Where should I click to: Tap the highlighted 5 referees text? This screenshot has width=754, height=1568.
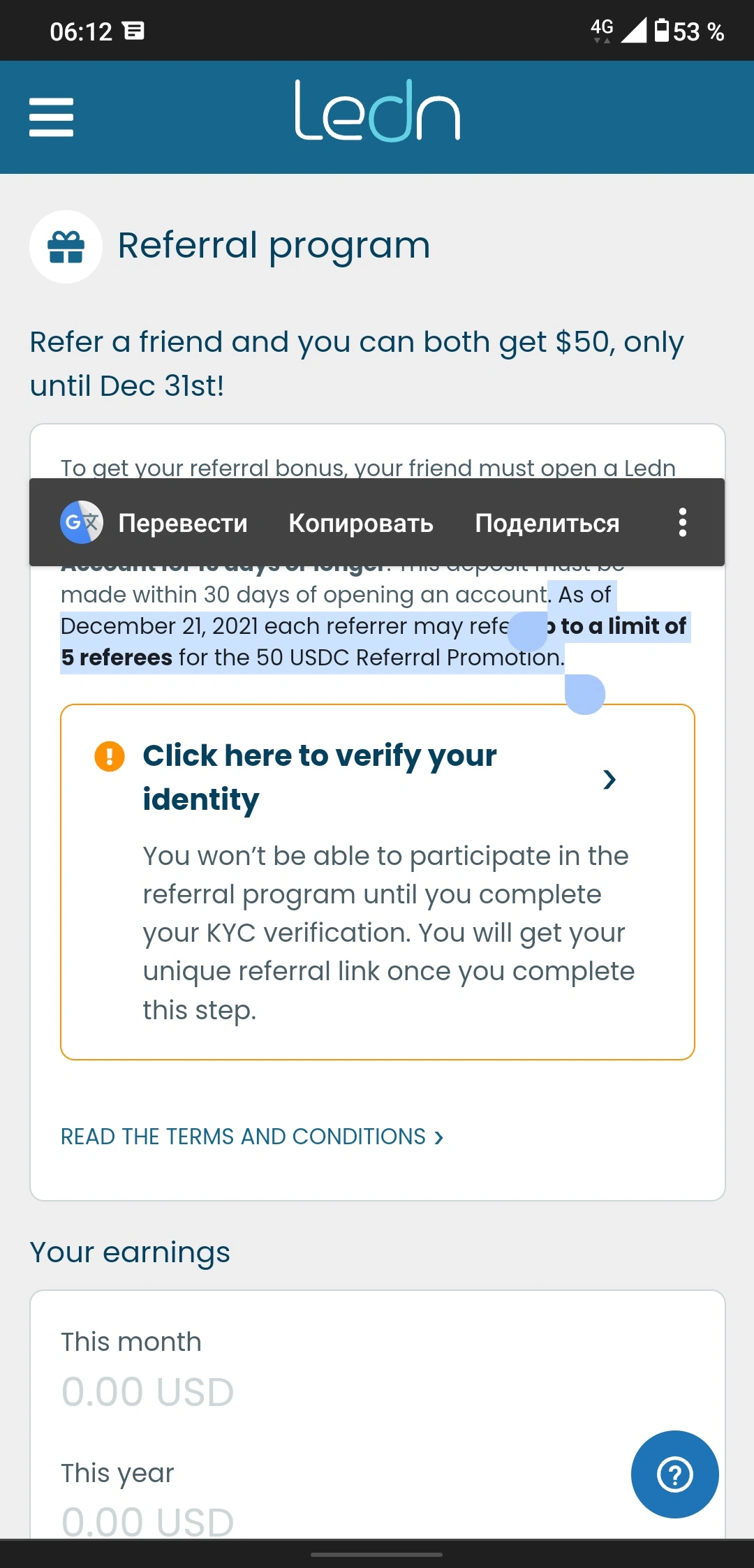[117, 658]
